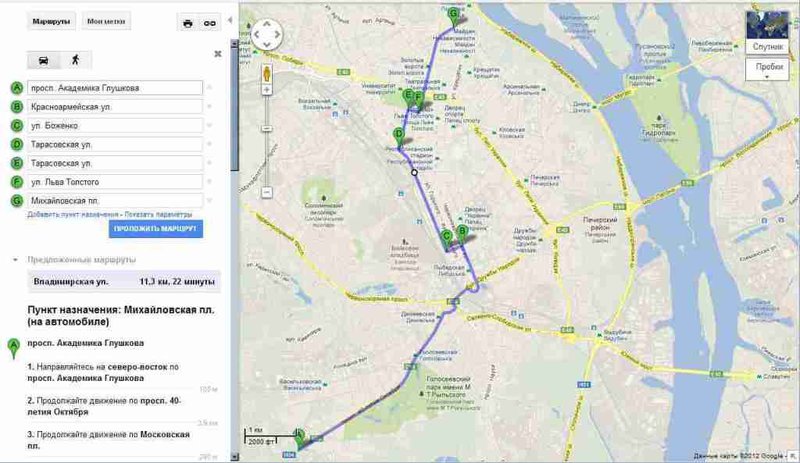Toggle Спутник satellite view thumbnail
This screenshot has height=463, width=800.
(x=767, y=31)
